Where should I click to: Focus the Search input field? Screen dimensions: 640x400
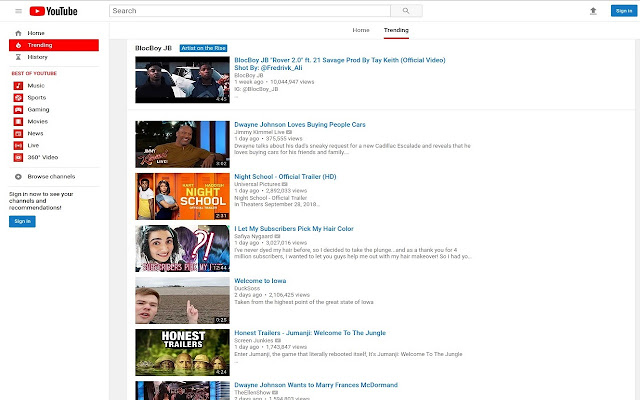click(250, 11)
